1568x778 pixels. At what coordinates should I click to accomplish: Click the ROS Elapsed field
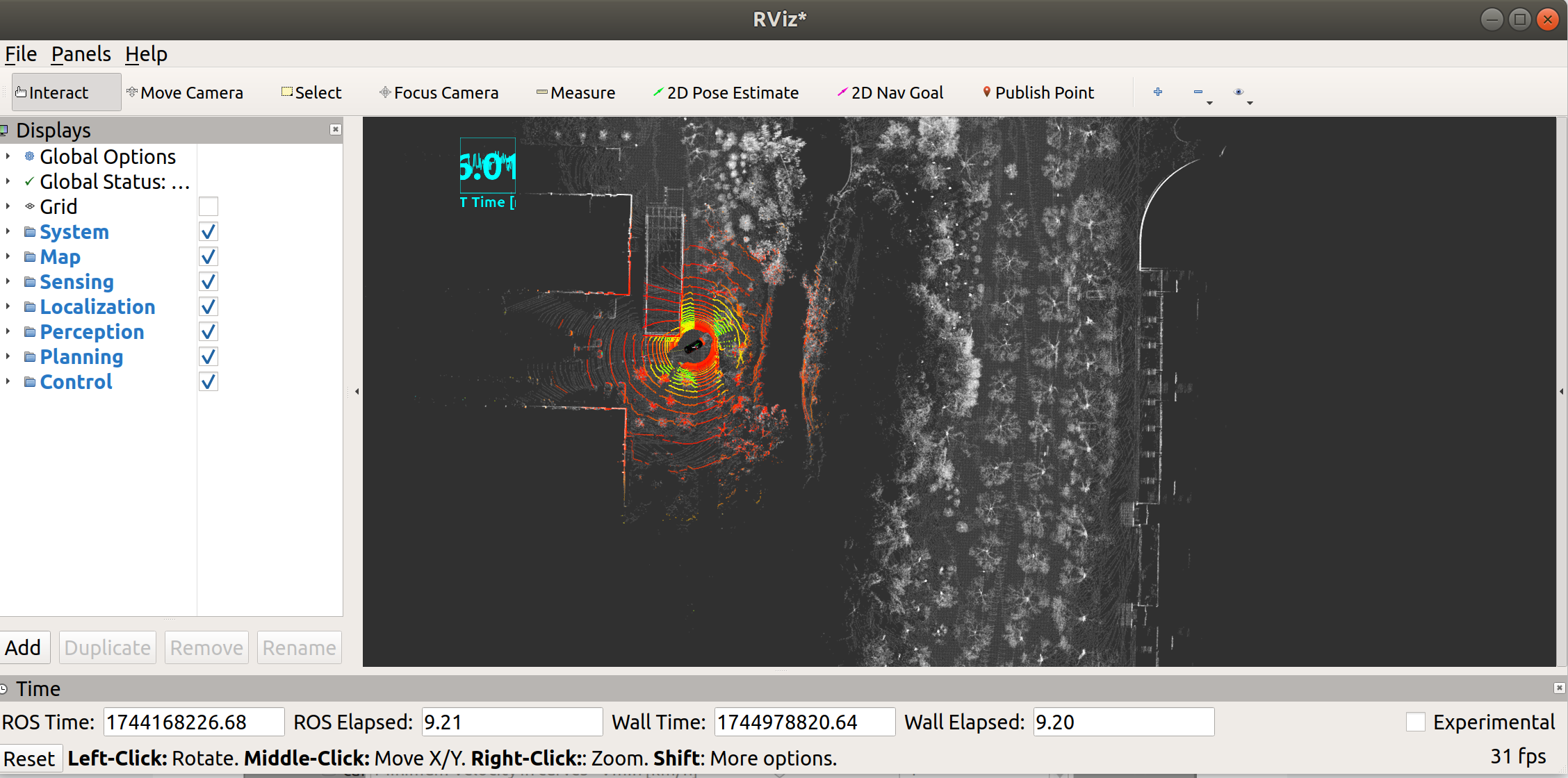click(512, 722)
